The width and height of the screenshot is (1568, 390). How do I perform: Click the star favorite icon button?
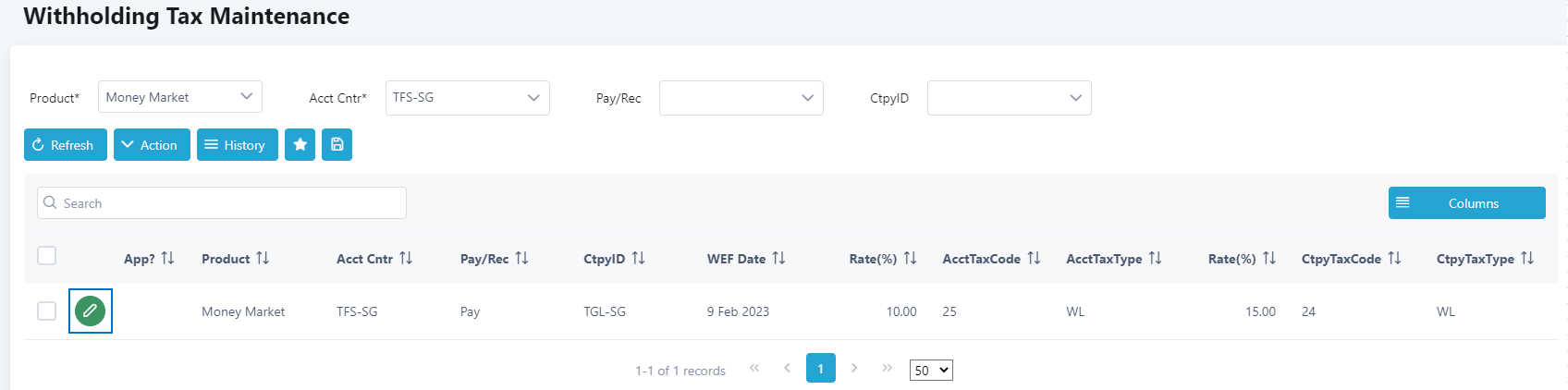300,144
